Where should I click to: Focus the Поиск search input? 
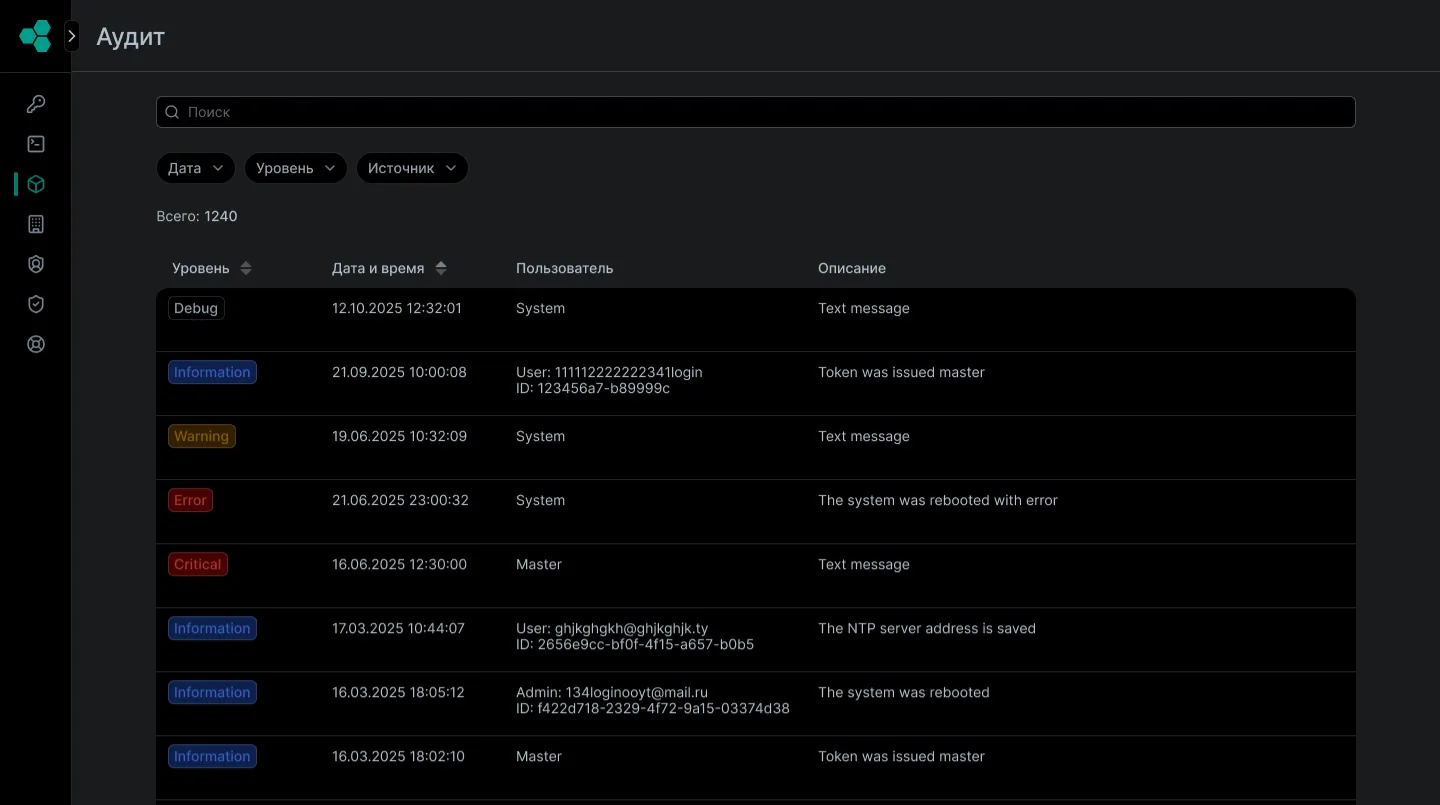coord(756,112)
